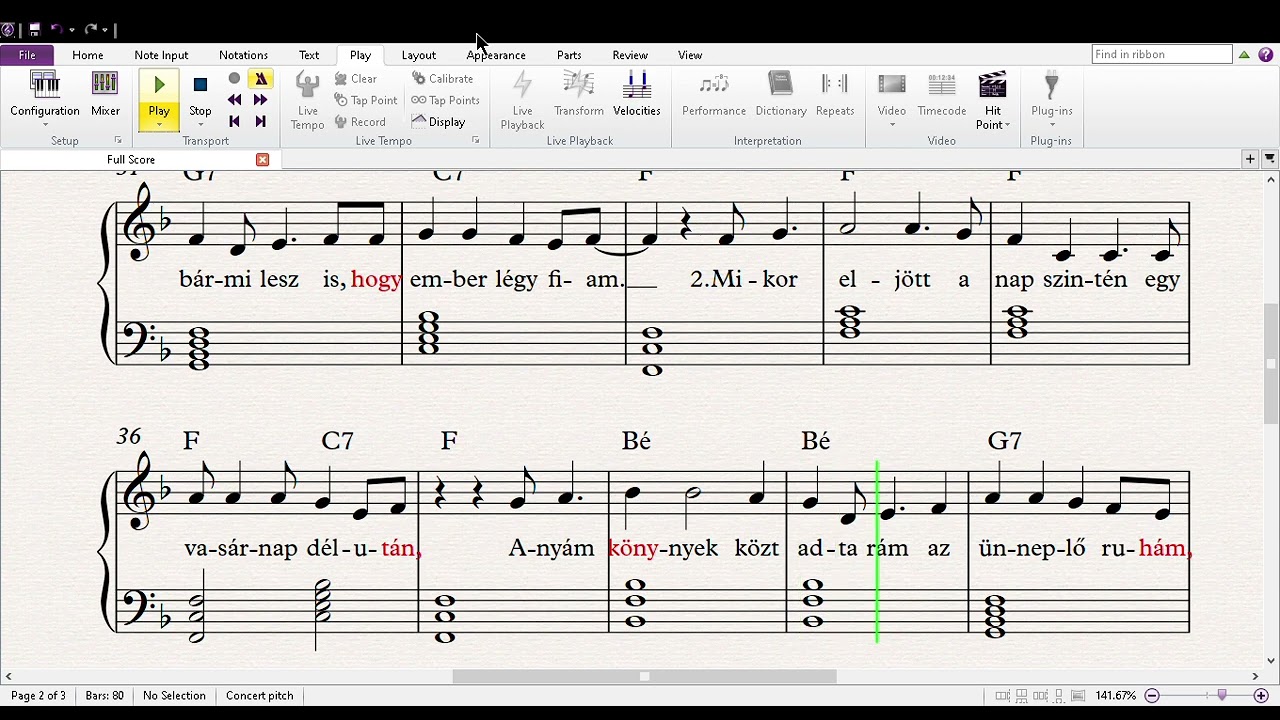Open the undo history dropdown arrow

click(x=72, y=30)
